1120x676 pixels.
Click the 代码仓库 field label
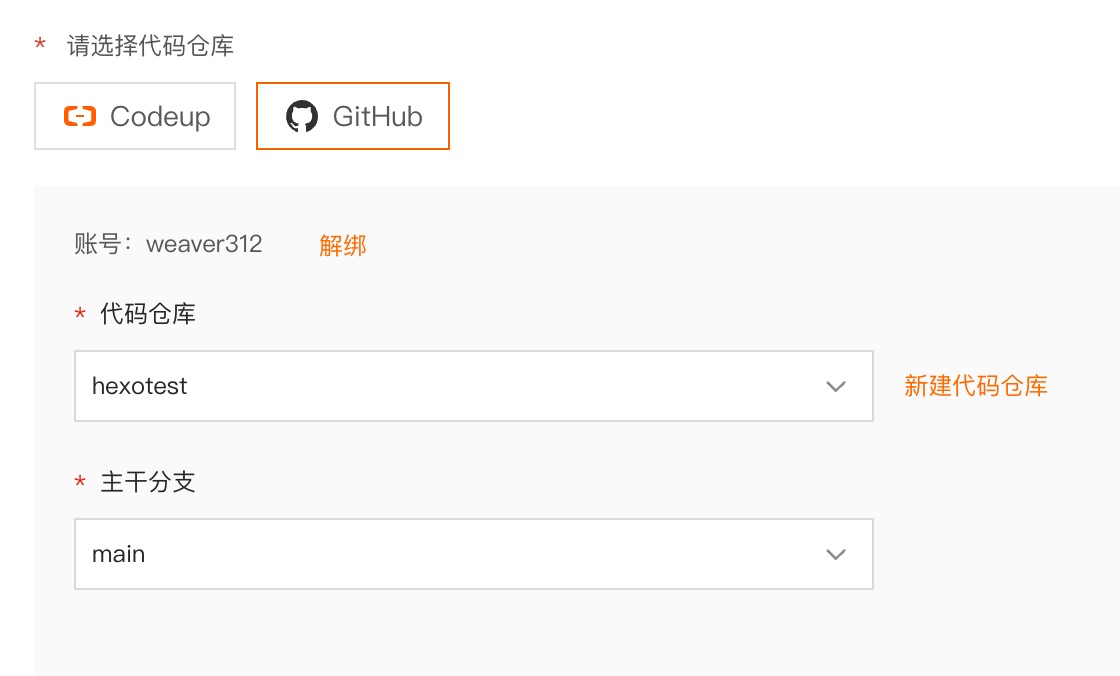(148, 314)
